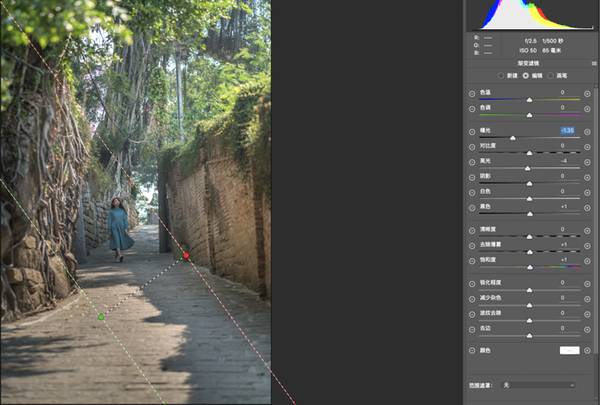Click the minus icon beside 色温
Viewport: 600px width, 405px height.
click(x=472, y=93)
